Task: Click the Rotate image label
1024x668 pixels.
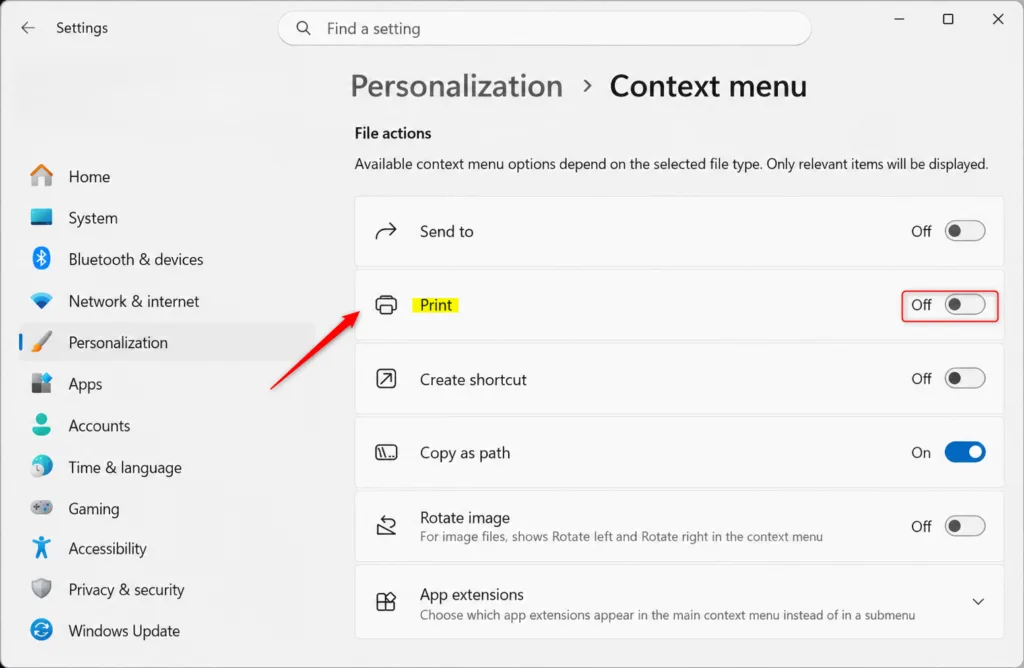Action: click(465, 518)
